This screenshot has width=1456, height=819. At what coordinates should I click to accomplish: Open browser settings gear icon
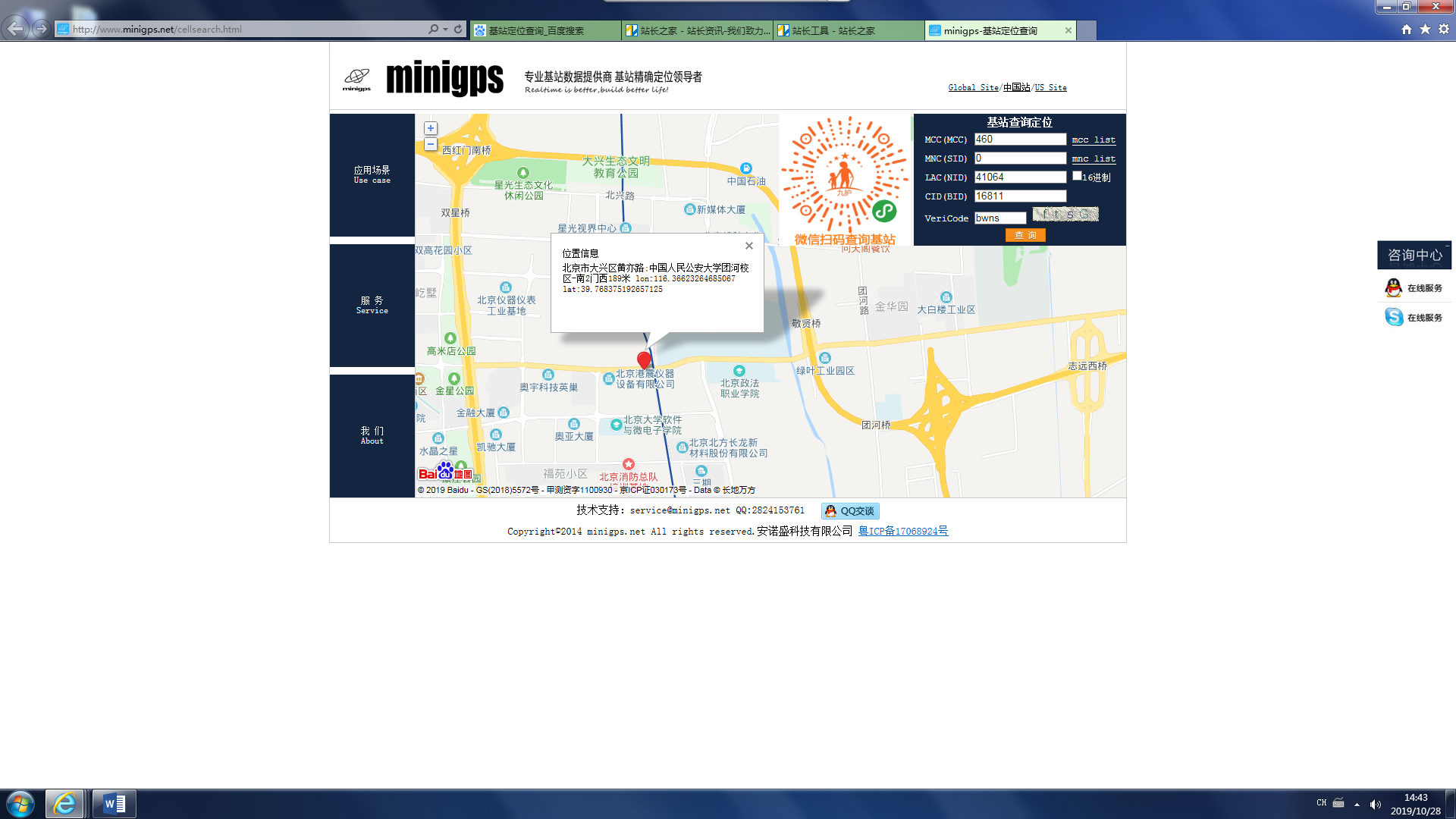point(1444,29)
